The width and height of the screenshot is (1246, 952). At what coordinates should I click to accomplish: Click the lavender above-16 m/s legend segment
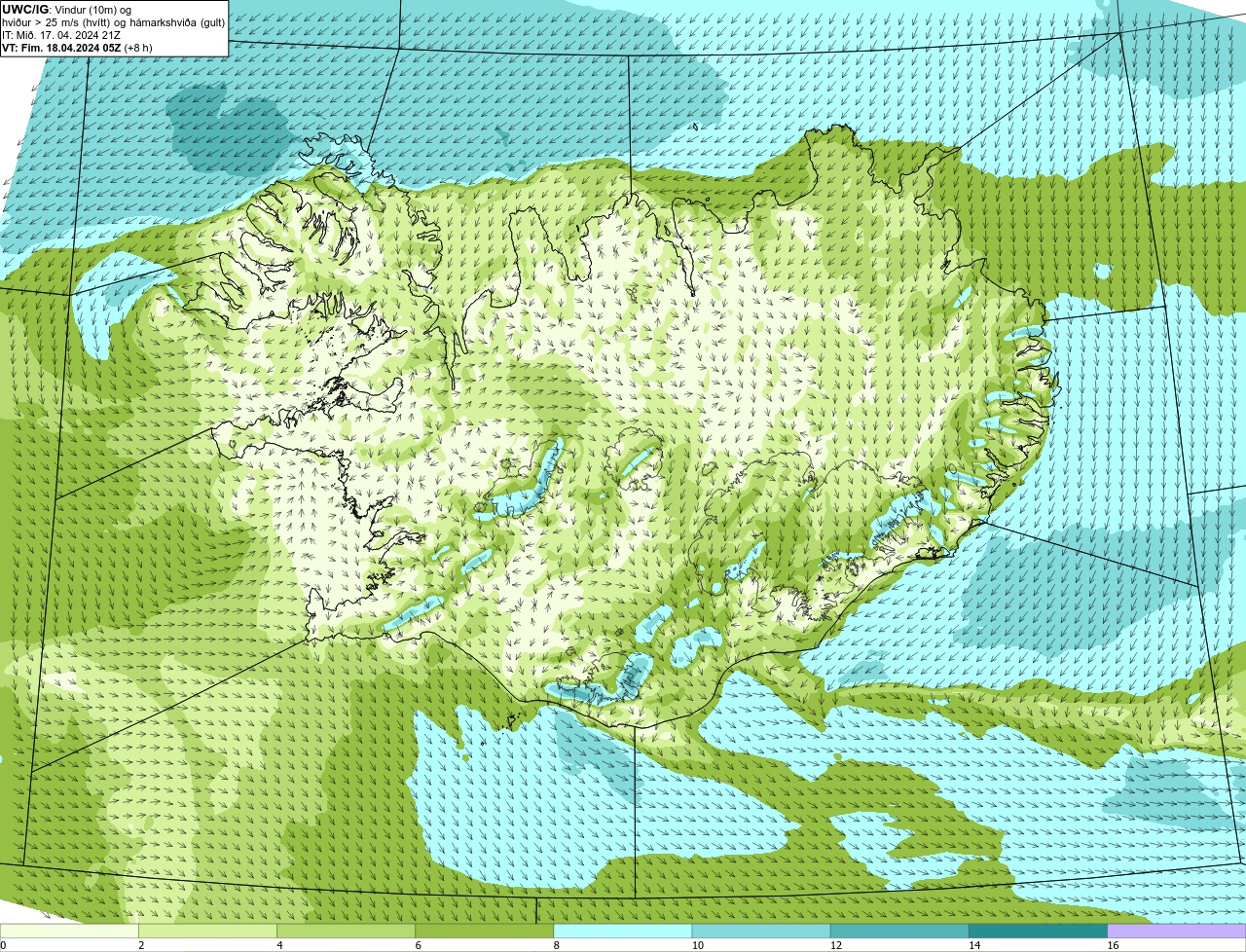tap(1177, 931)
